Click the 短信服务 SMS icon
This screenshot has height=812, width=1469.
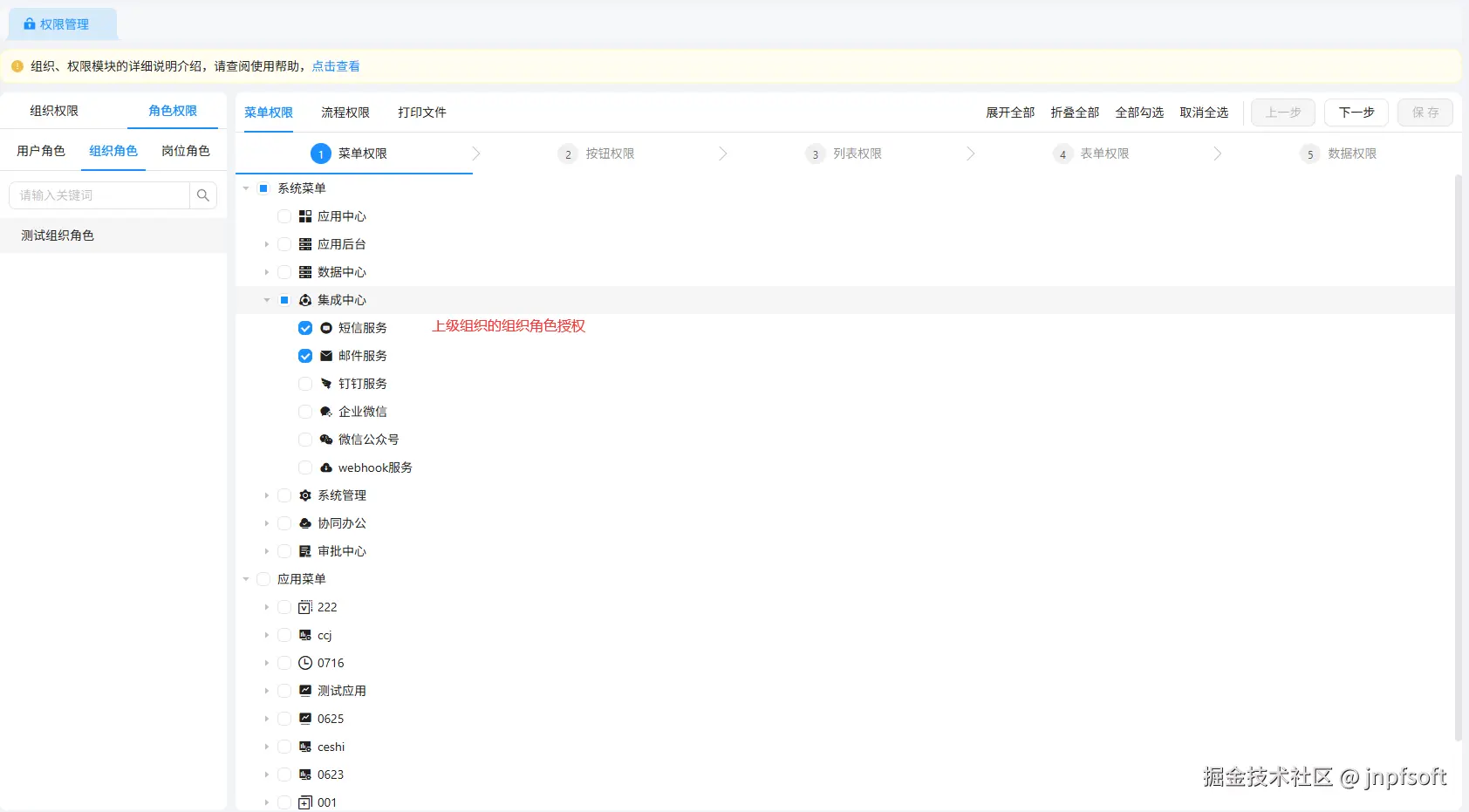click(326, 328)
